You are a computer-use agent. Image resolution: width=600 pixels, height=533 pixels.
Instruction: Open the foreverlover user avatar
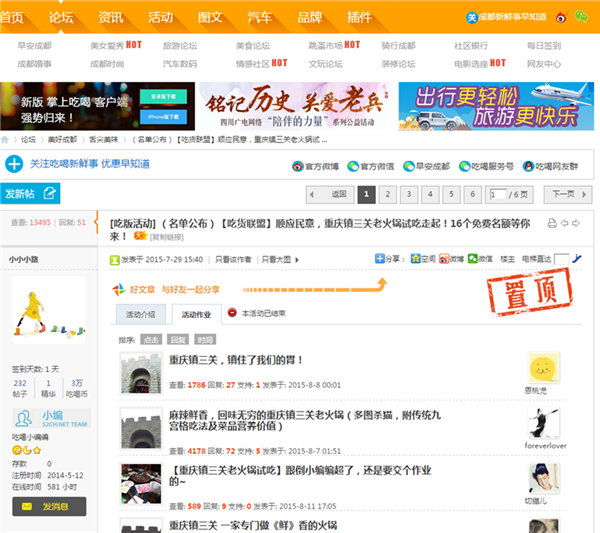tap(544, 423)
